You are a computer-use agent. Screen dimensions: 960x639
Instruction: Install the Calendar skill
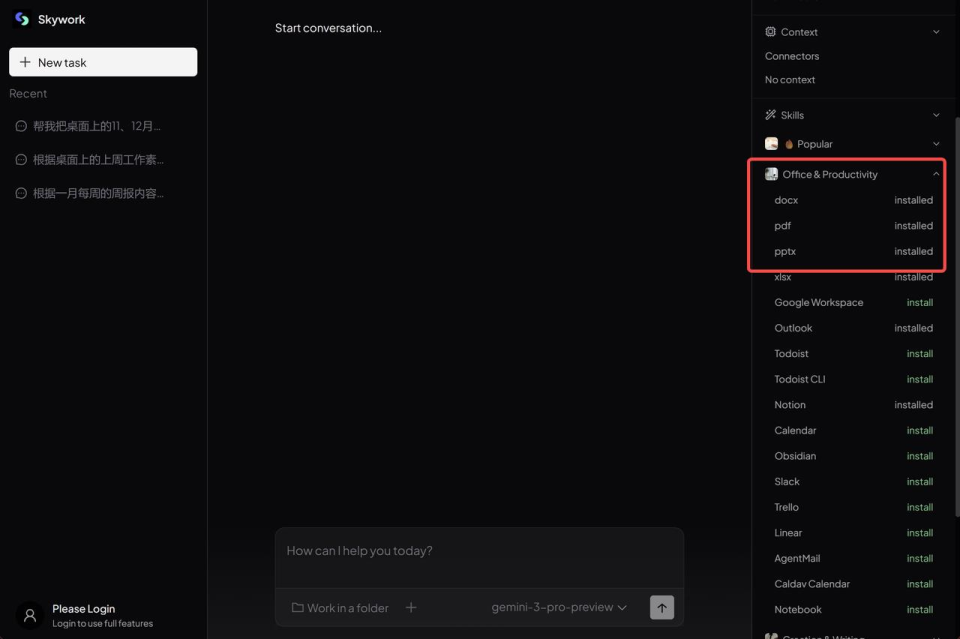tap(920, 431)
